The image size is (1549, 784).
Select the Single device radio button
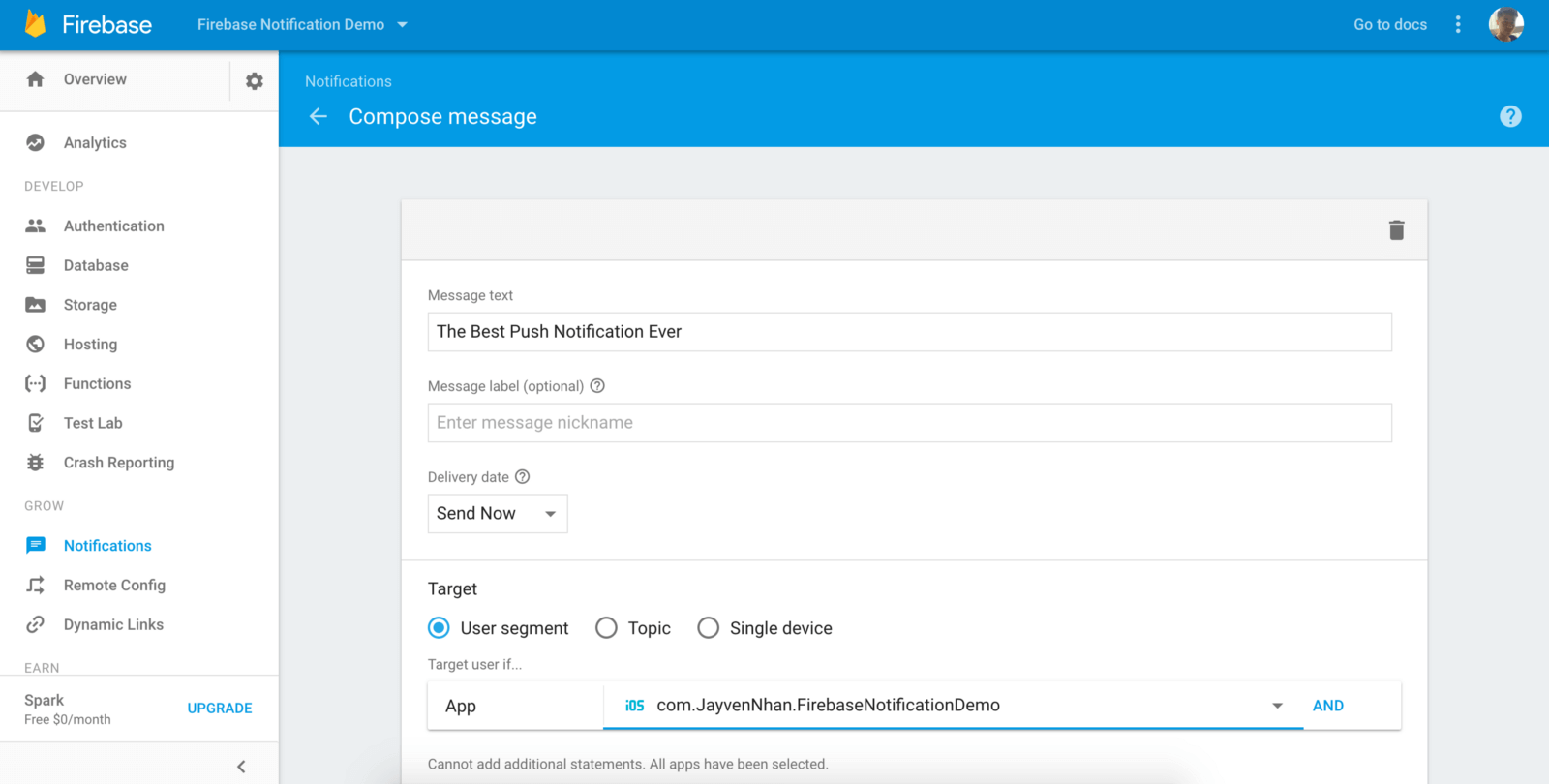click(x=709, y=628)
